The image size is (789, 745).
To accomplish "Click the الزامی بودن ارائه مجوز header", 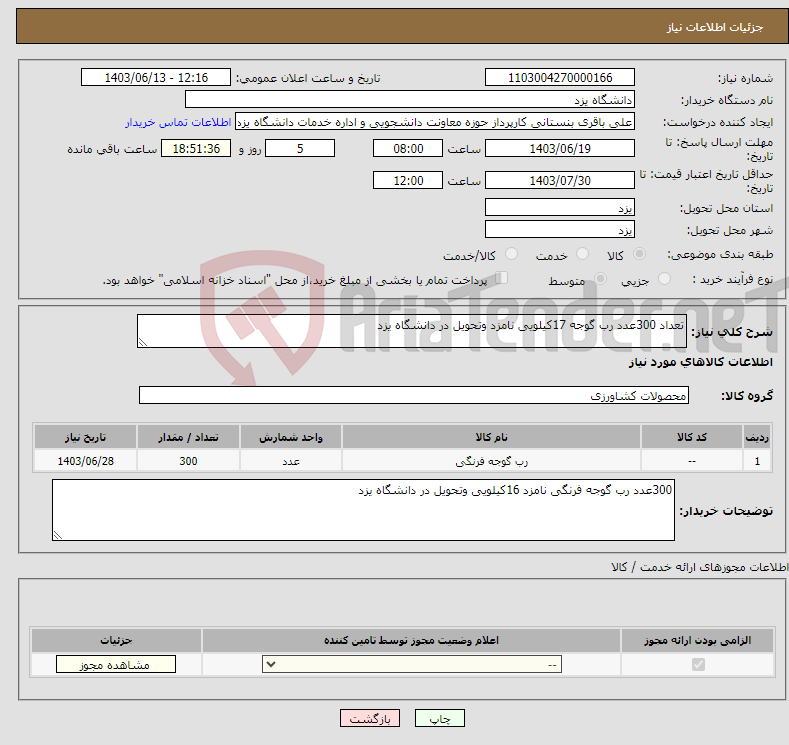I will coord(697,640).
